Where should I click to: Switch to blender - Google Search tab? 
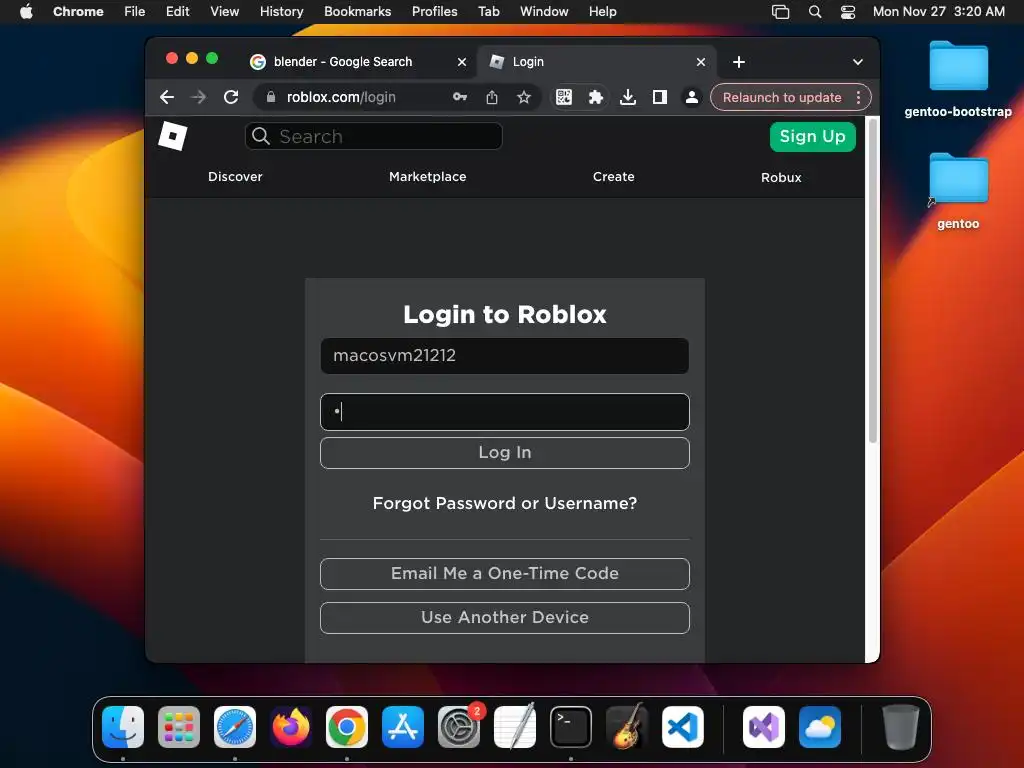click(x=358, y=62)
